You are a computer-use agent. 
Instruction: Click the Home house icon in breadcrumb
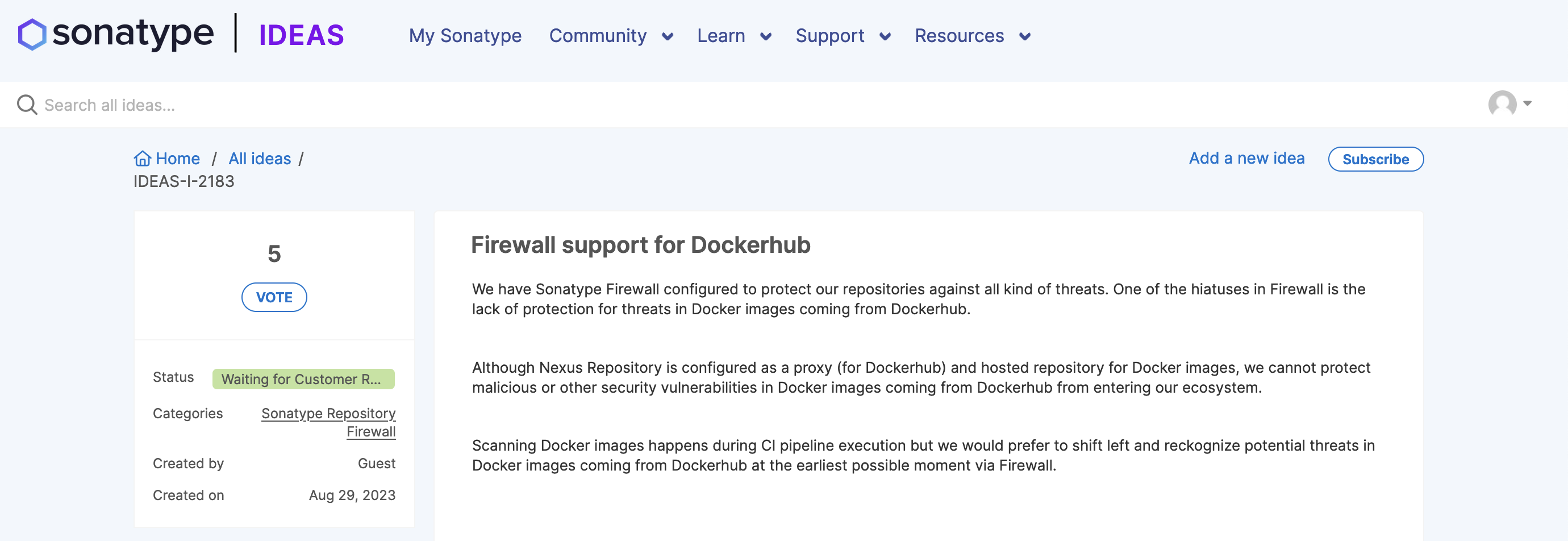pyautogui.click(x=143, y=159)
